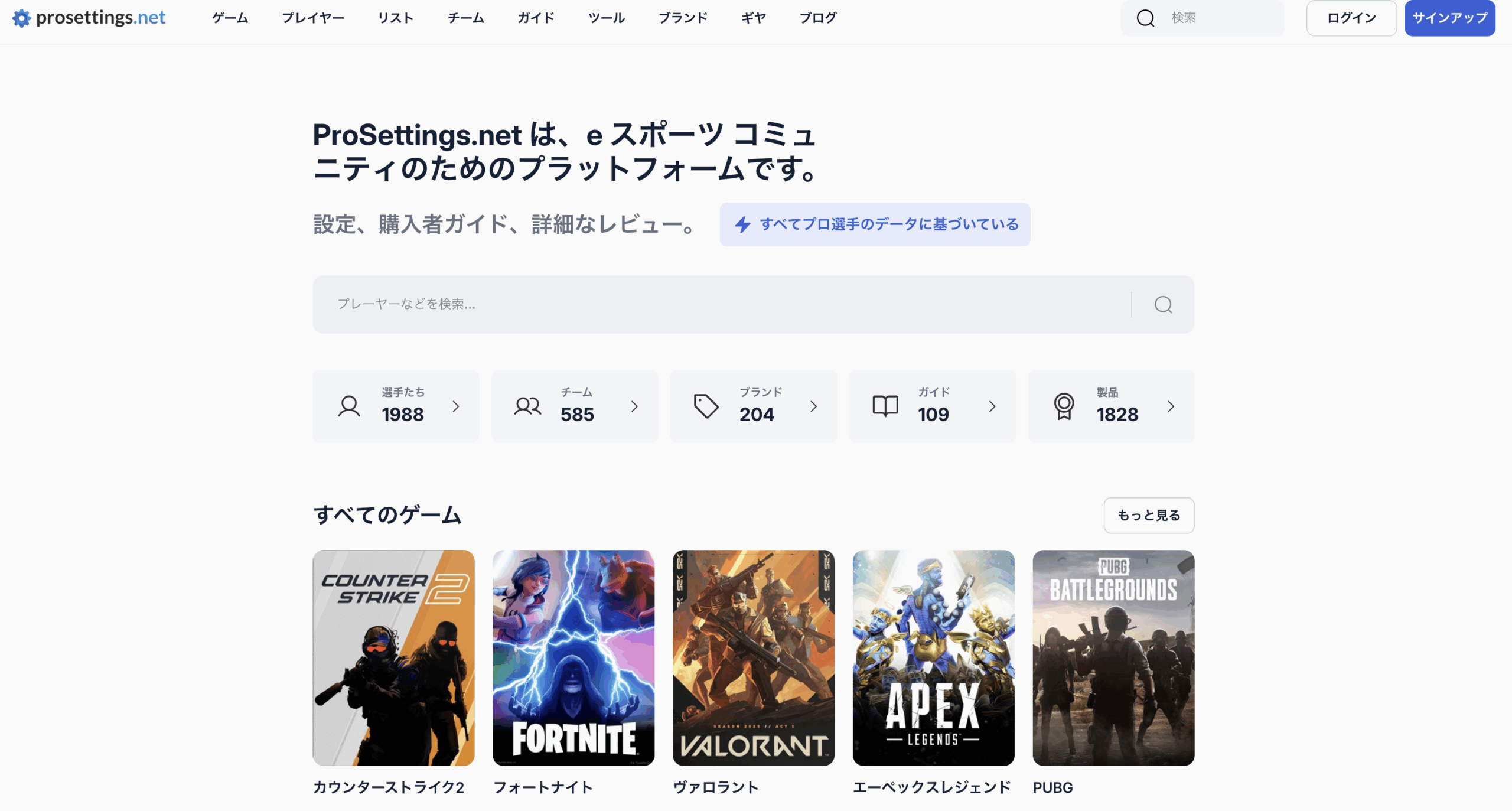Screen dimensions: 1512x811
Task: Click the すべてのゲーム section heading
Action: [x=387, y=515]
